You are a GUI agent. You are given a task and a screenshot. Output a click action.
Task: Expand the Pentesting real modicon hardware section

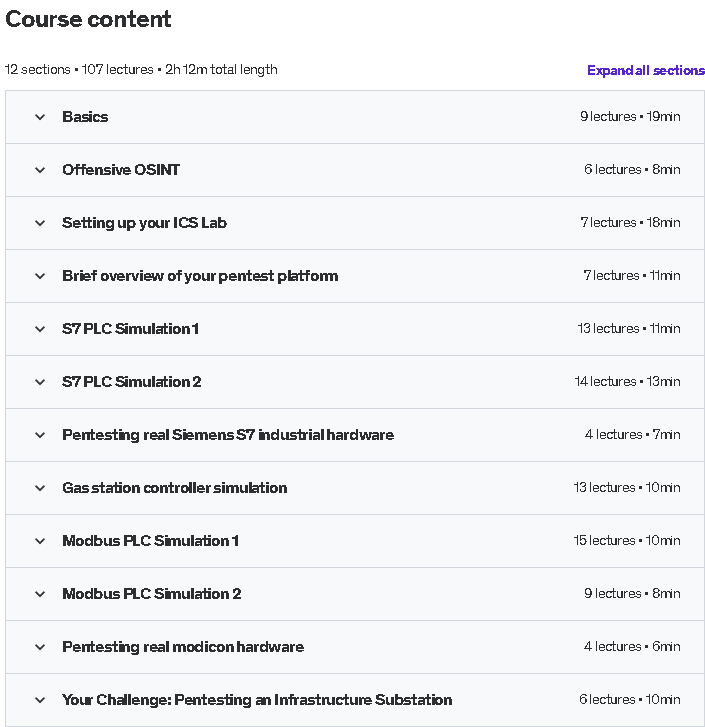40,647
